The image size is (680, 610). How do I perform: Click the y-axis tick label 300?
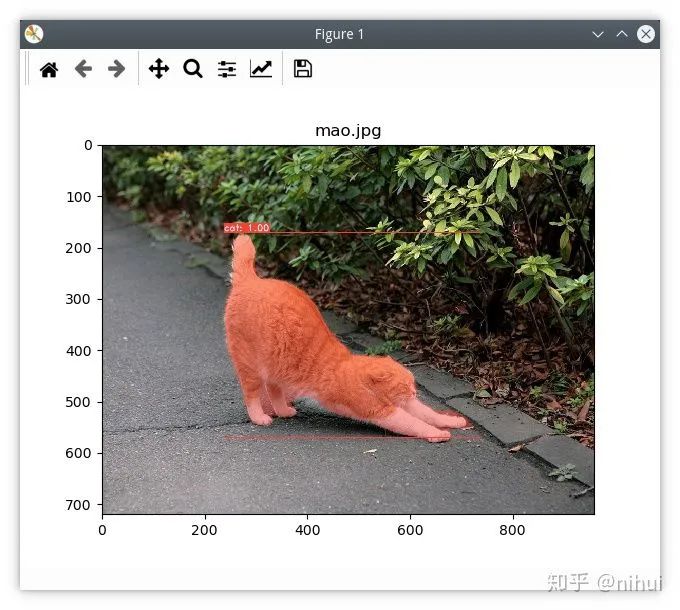(78, 299)
